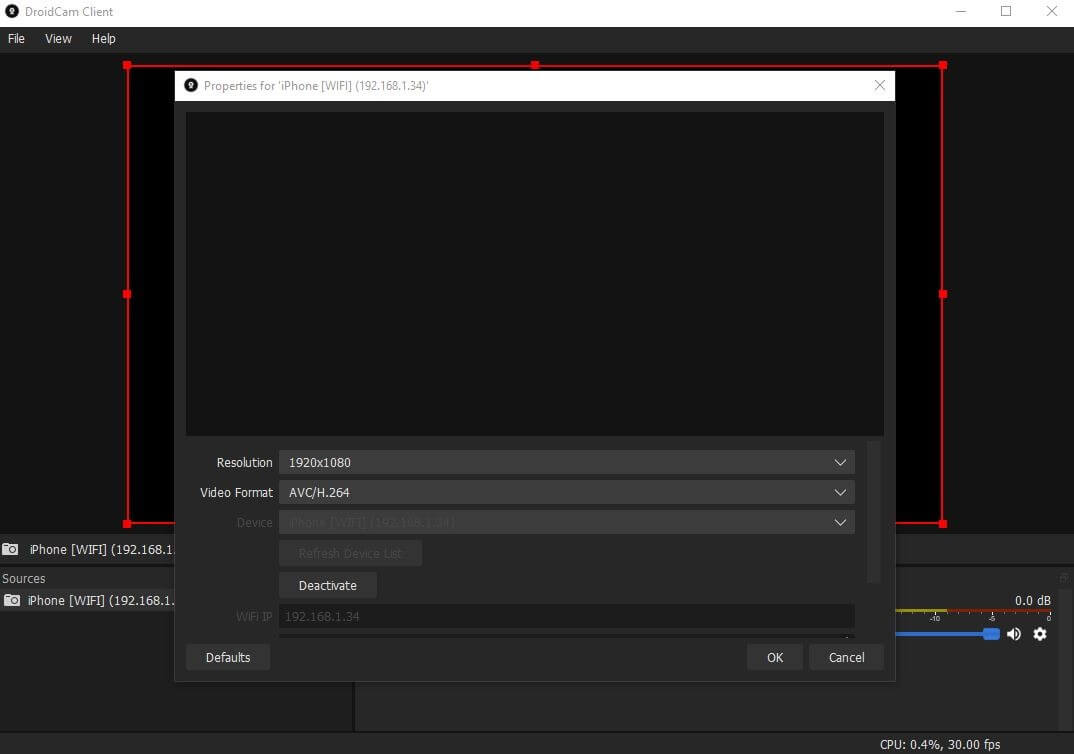Click the camera icon in the Sources list
Viewport: 1074px width, 754px height.
coord(12,600)
